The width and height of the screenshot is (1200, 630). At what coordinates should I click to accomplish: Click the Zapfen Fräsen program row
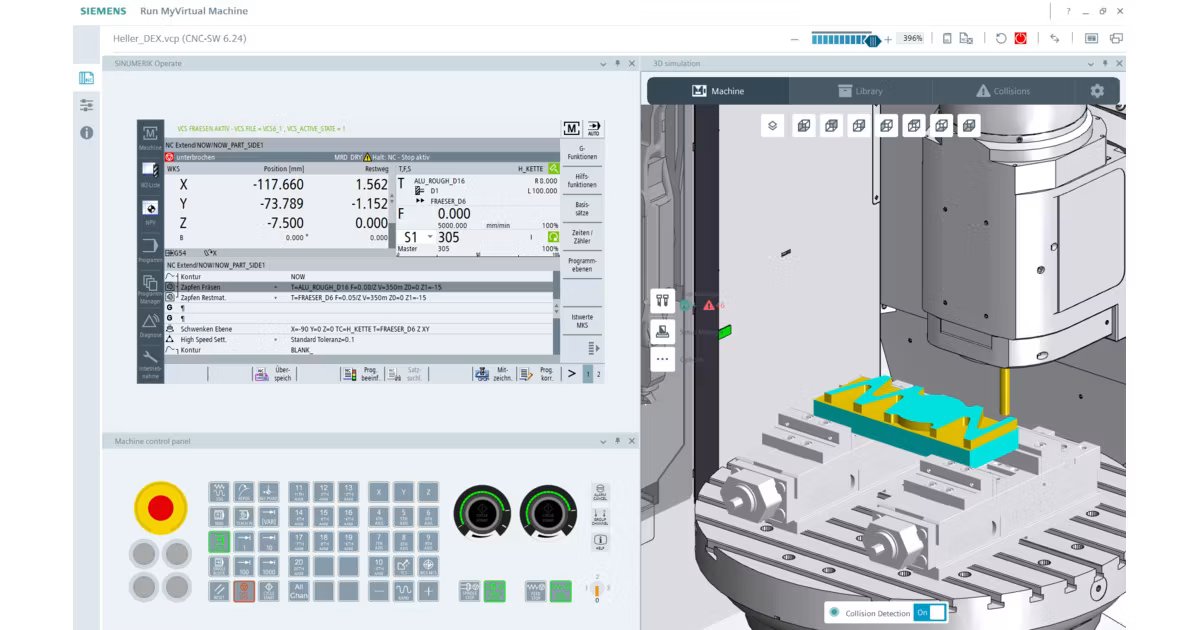(361, 287)
